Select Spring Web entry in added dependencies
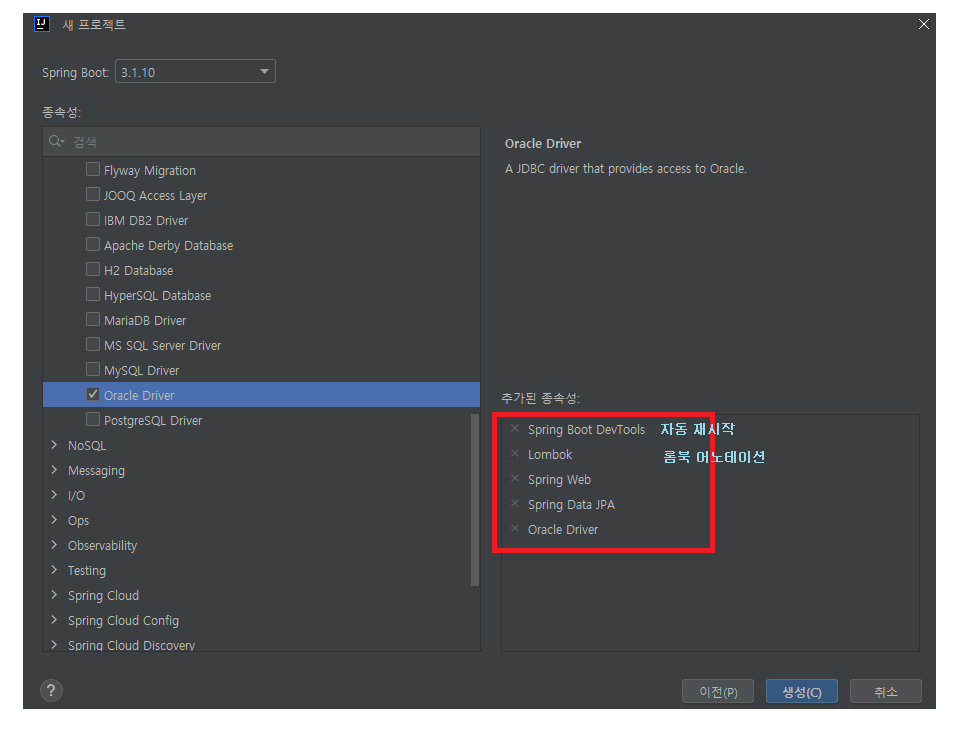Viewport: 955px width, 729px height. coord(559,479)
